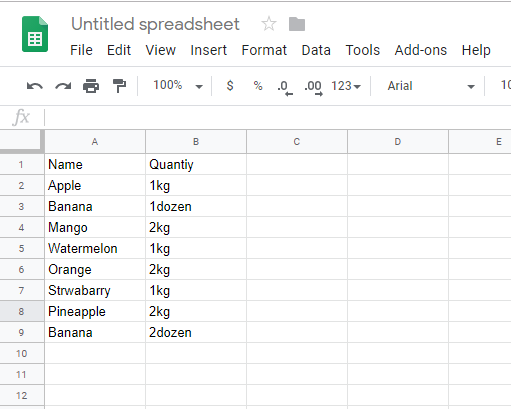Viewport: 511px width, 409px height.
Task: Activate the paint format roller icon
Action: [119, 86]
